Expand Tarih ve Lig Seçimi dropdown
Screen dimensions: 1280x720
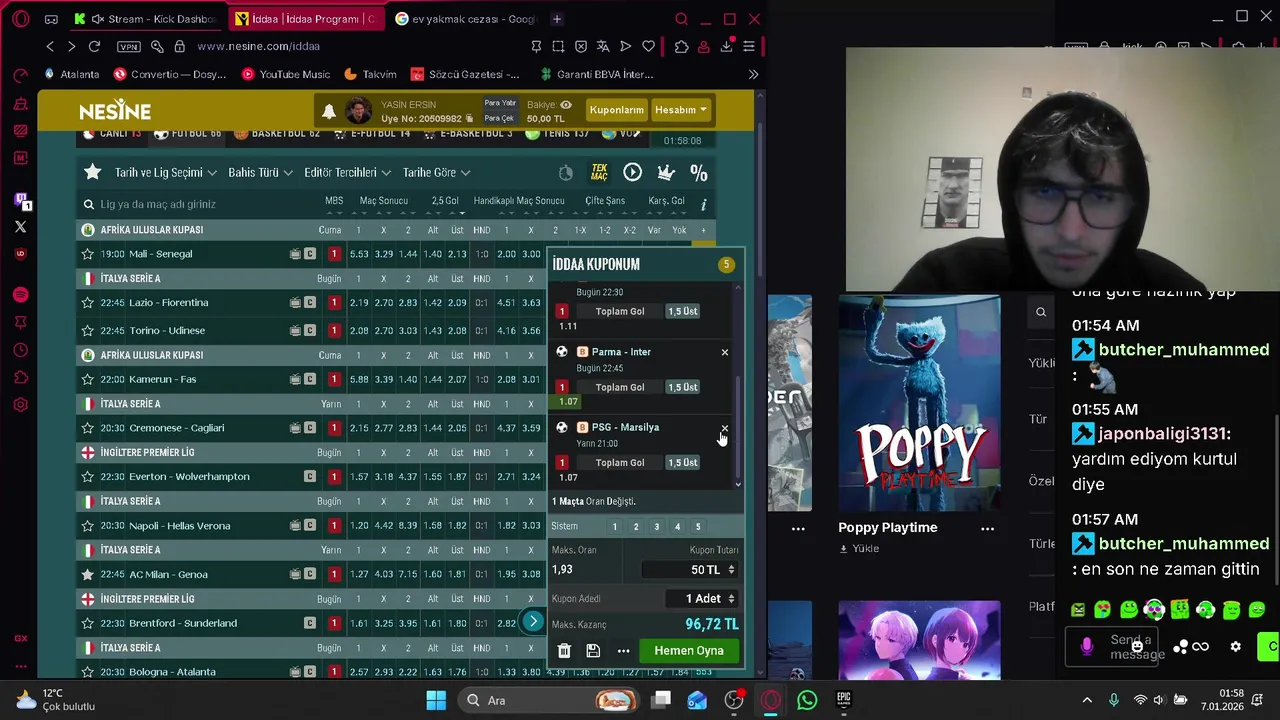pyautogui.click(x=165, y=172)
